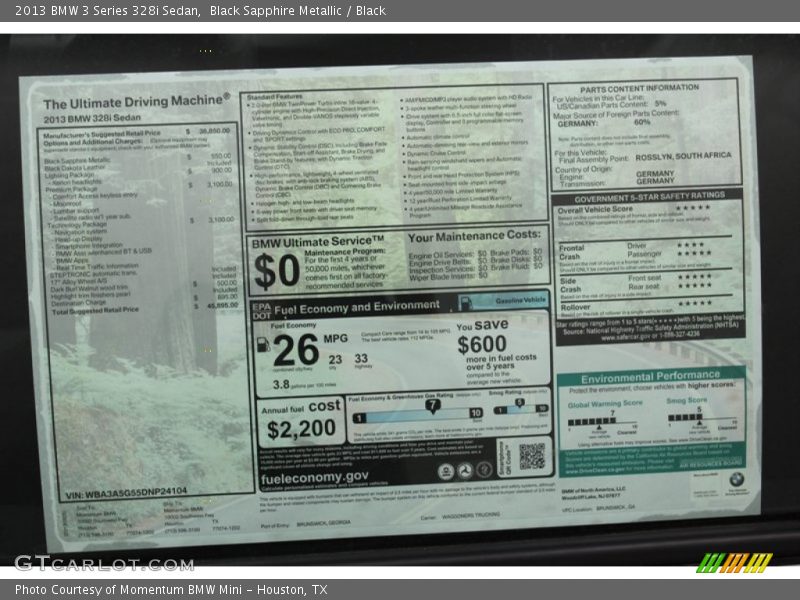Click the 'Fuel Economy and Environment' heading
Screen dimensions: 800x600
click(357, 308)
